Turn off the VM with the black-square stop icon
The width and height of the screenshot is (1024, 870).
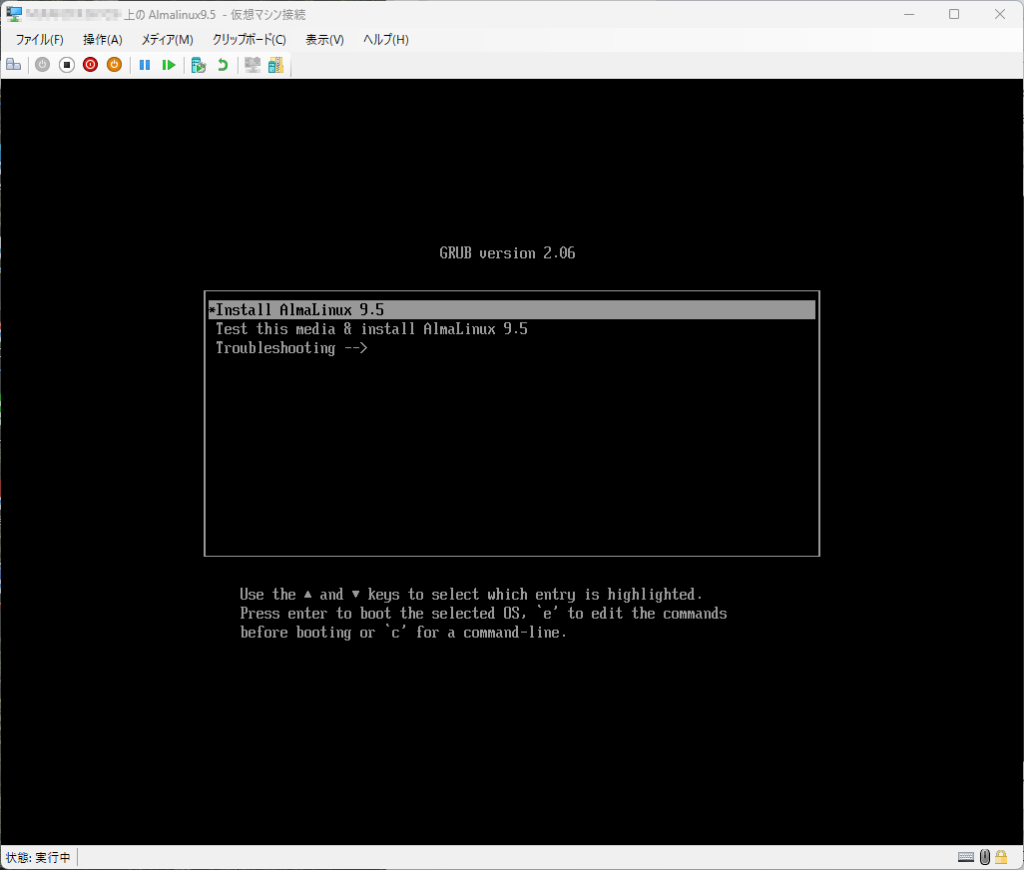click(x=66, y=65)
